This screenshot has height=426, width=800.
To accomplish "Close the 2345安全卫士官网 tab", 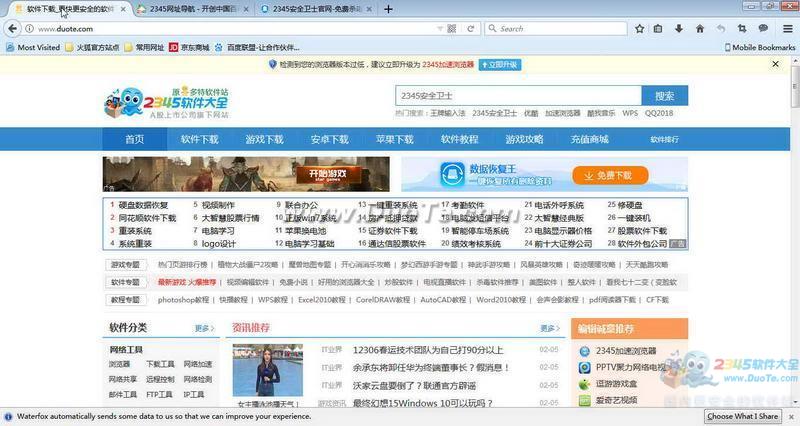I will tap(369, 9).
